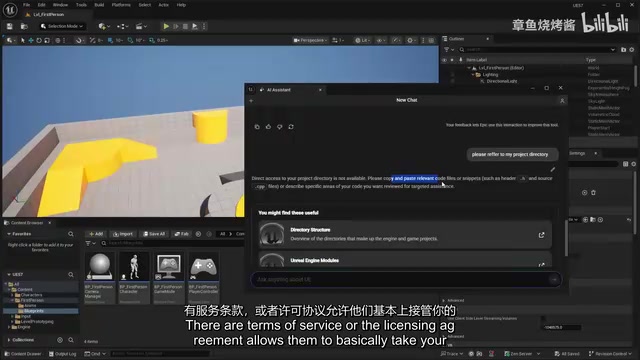Image resolution: width=640 pixels, height=360 pixels.
Task: Click the Stop playback square button
Action: tap(185, 26)
